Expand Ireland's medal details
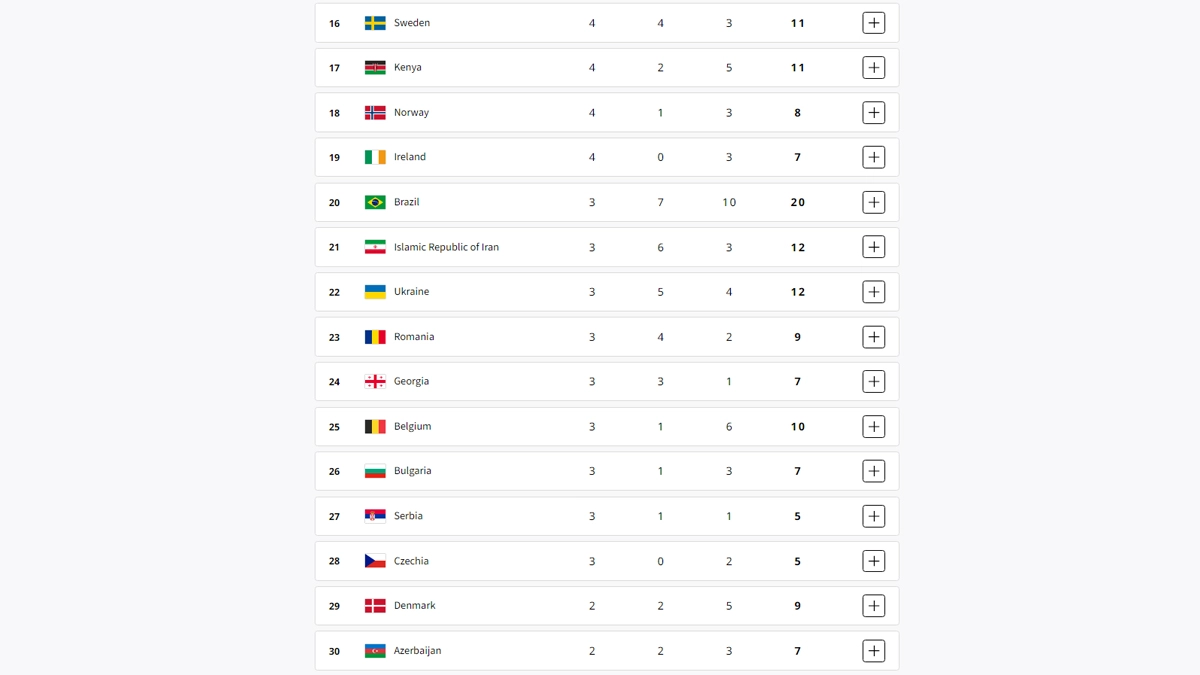 873,157
